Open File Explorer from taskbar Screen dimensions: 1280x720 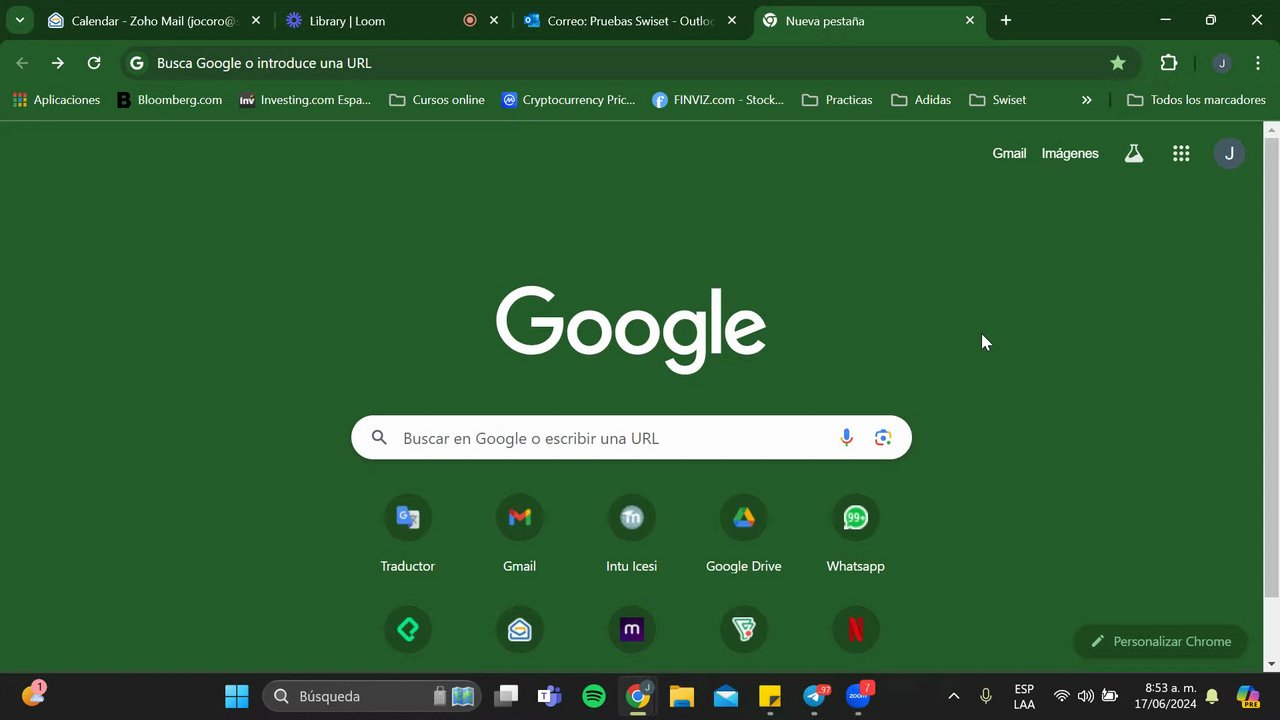682,696
